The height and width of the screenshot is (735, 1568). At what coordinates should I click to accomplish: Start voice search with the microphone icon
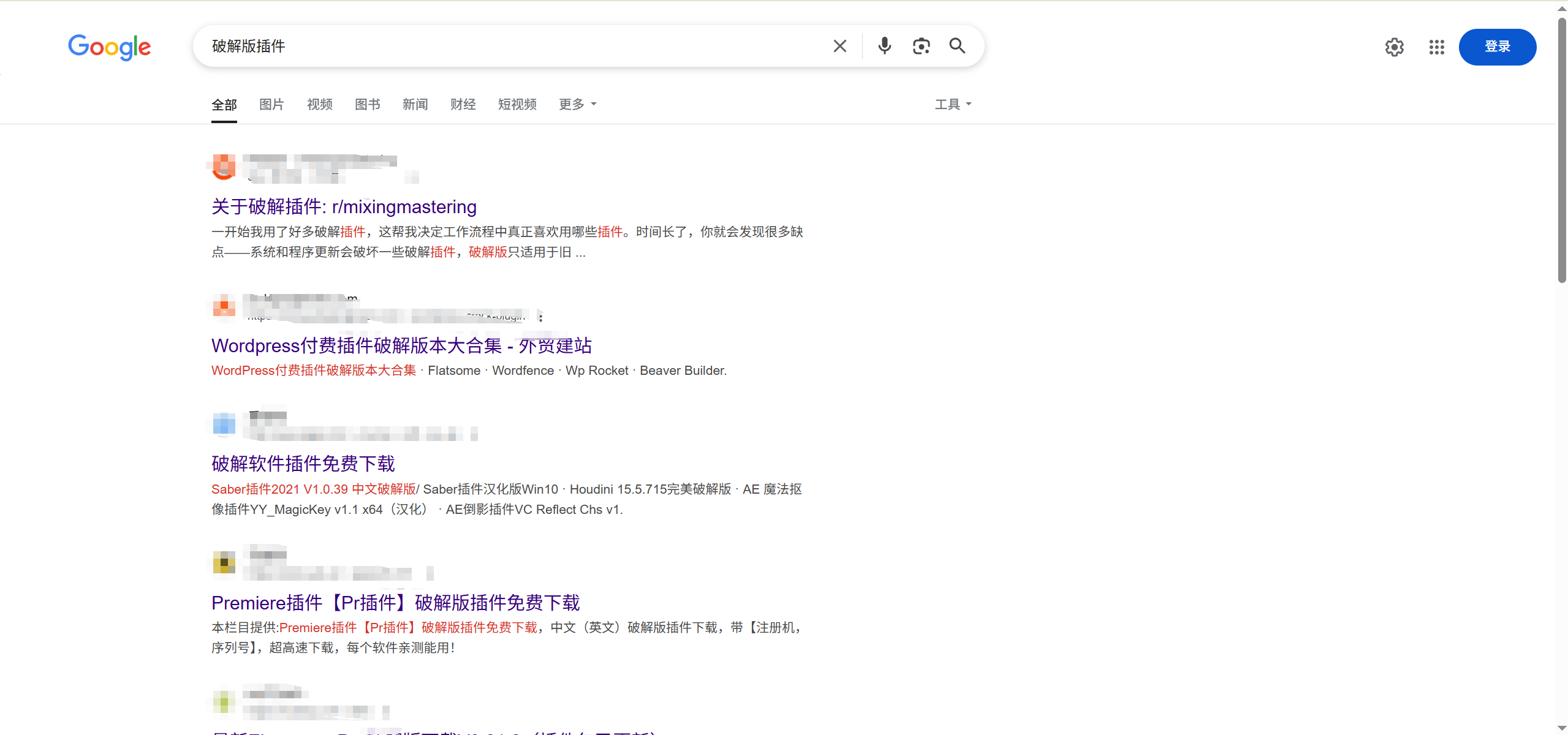(884, 45)
